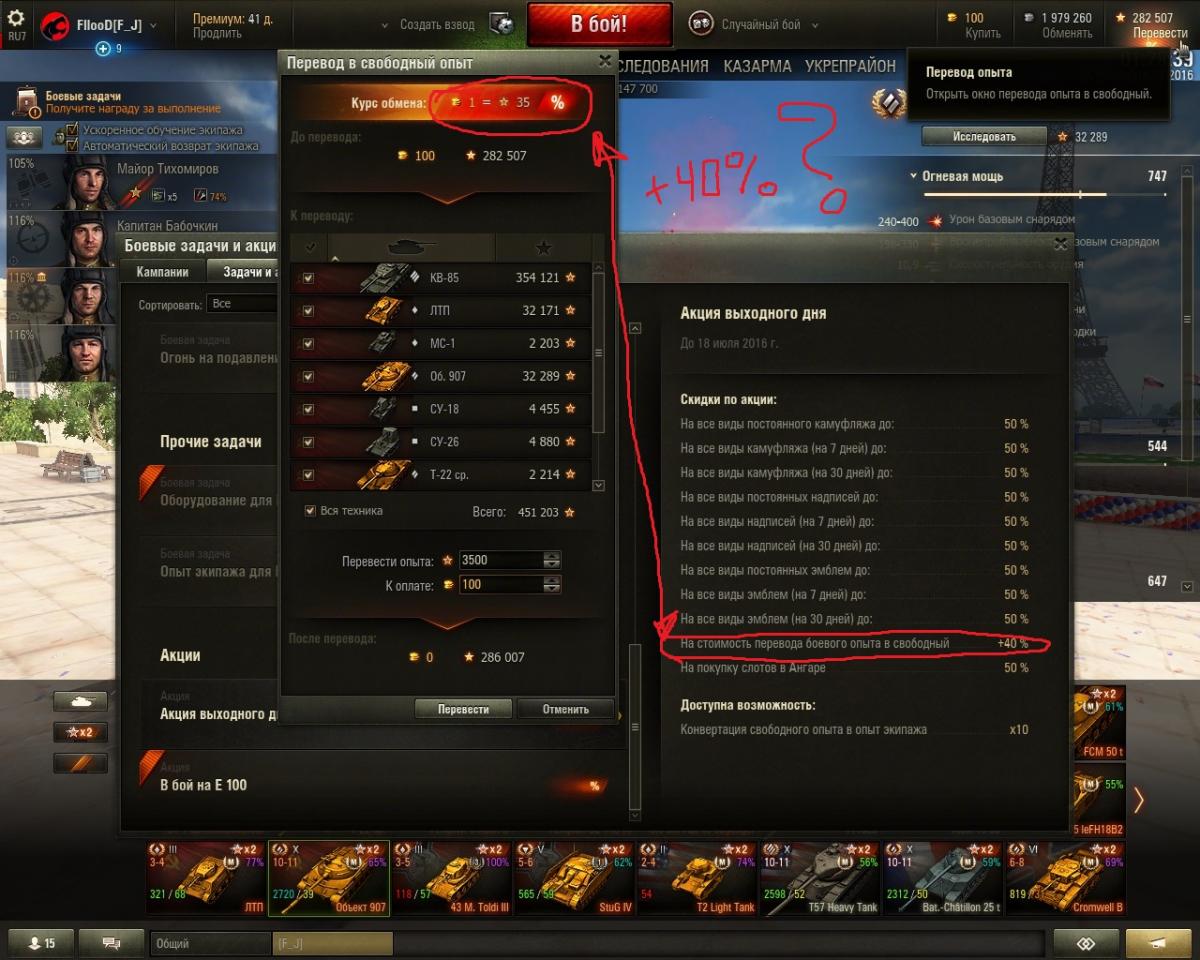Image resolution: width=1200 pixels, height=960 pixels.
Task: Open the КАЗАРМА menu tab
Action: (x=757, y=66)
